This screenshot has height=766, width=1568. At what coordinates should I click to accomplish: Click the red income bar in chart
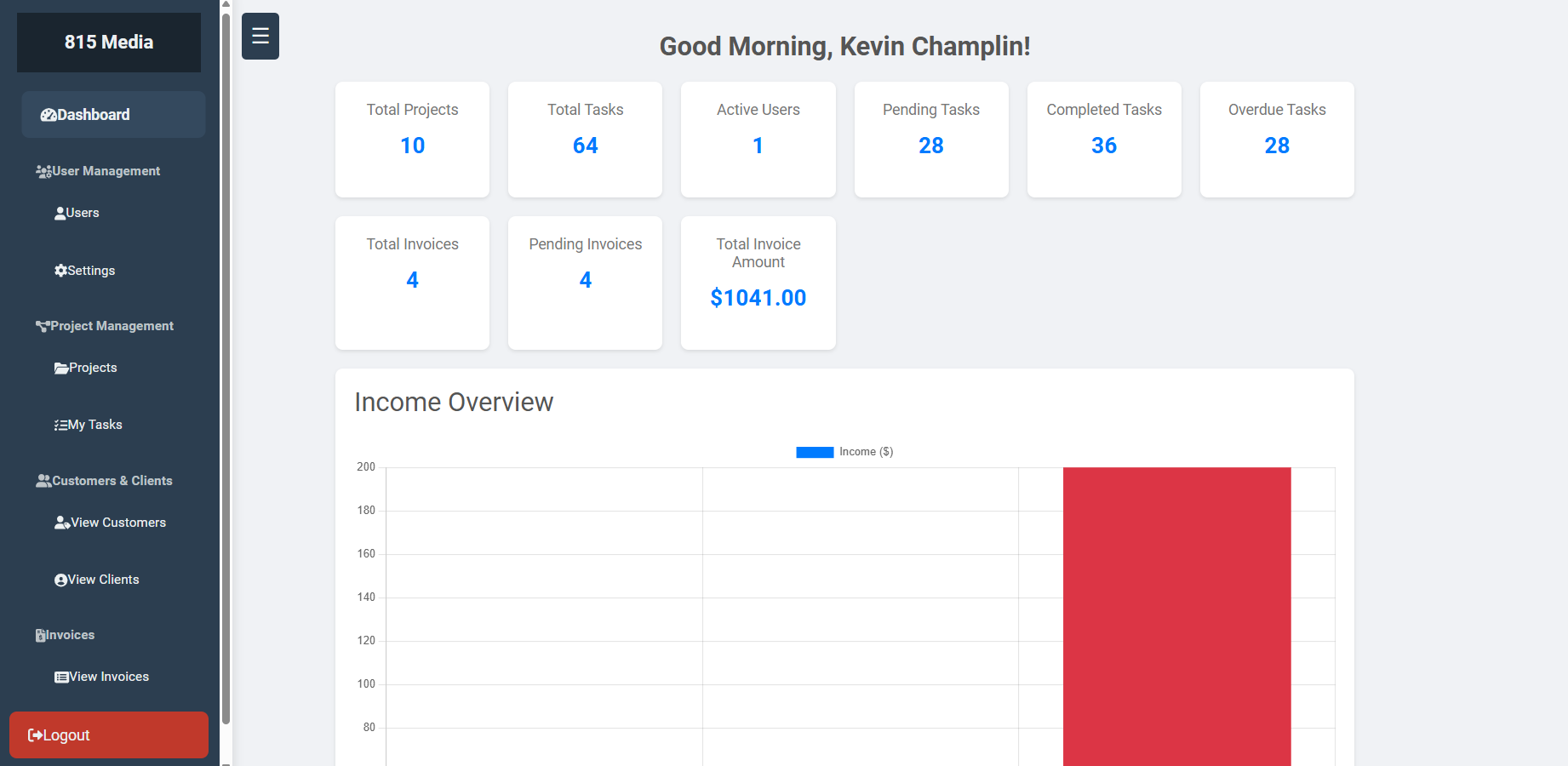click(1176, 613)
